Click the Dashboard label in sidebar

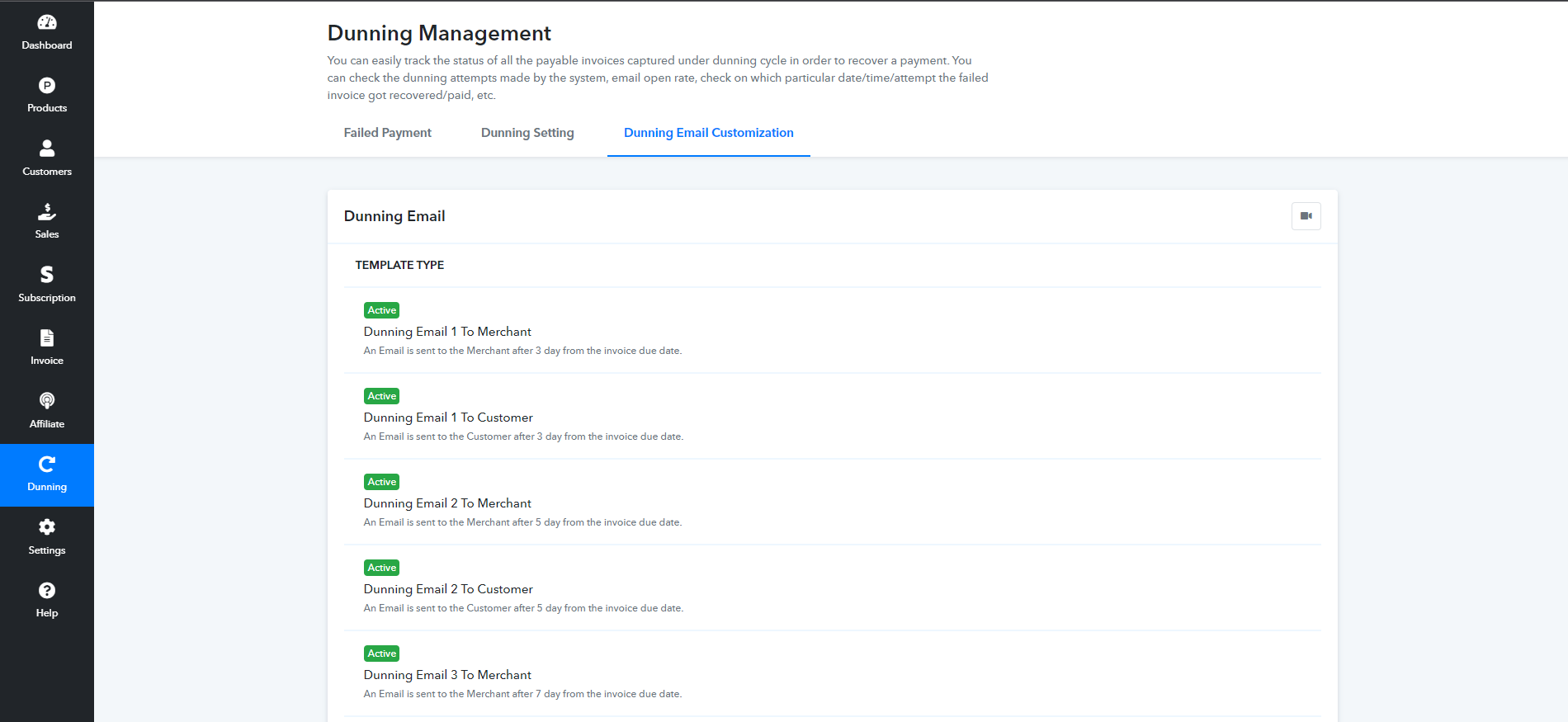[x=47, y=45]
